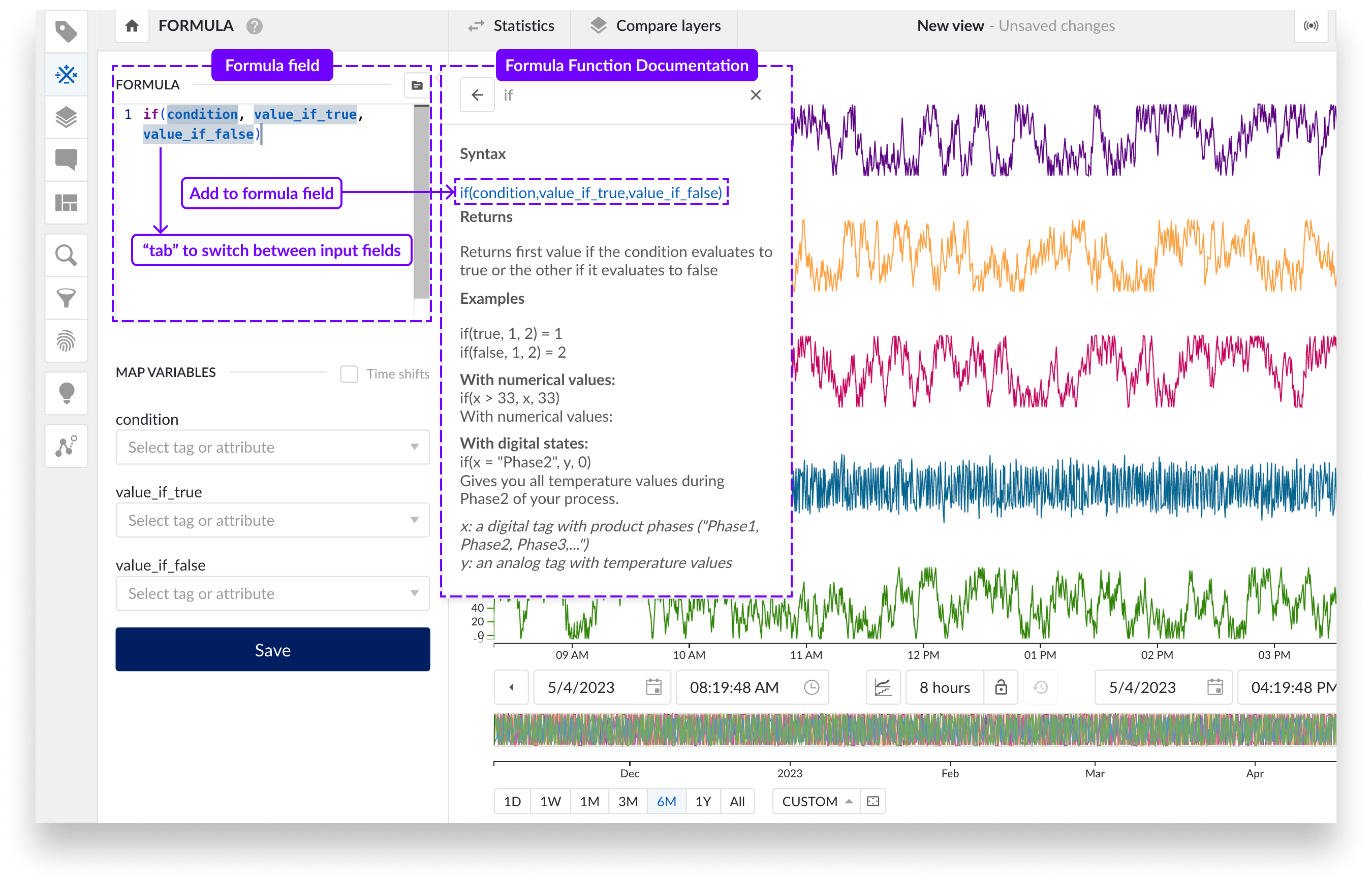Select the filter tool in the sidebar
This screenshot has height=884, width=1372.
click(66, 297)
